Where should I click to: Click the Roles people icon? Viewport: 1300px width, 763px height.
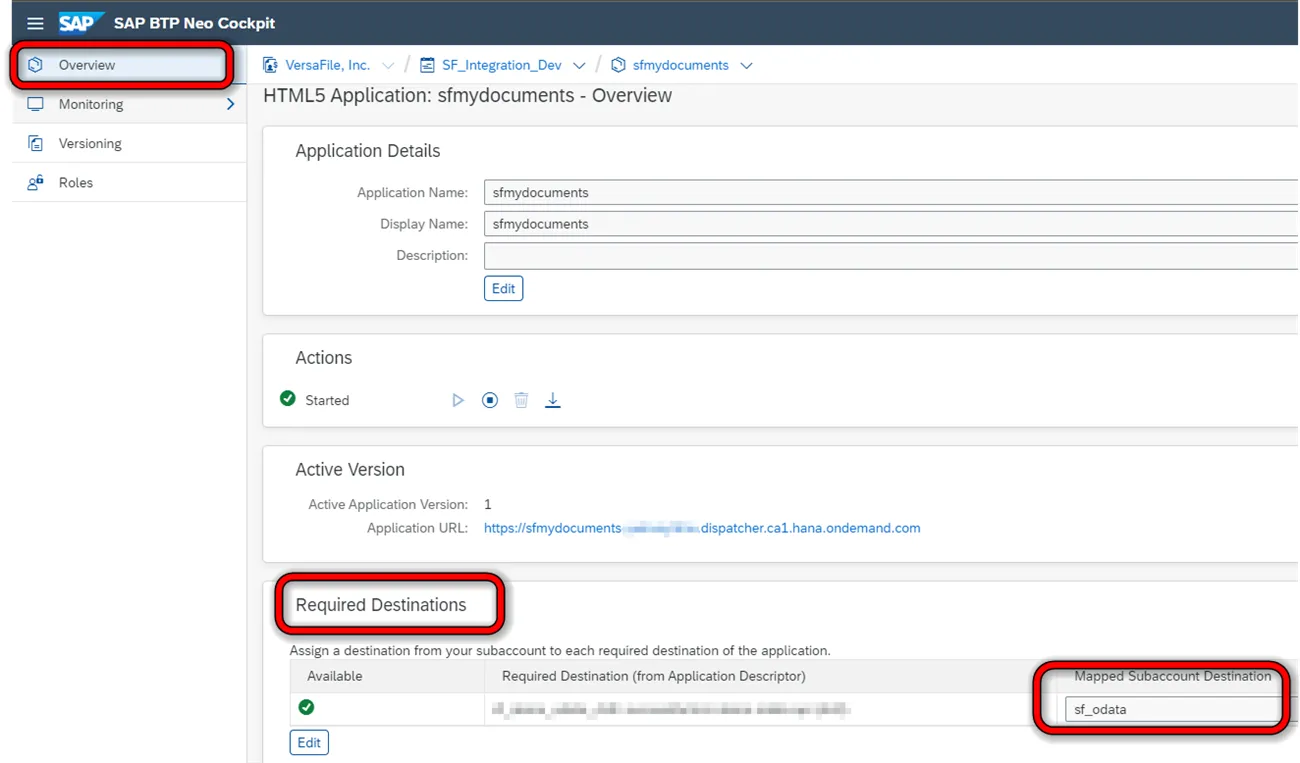tap(35, 183)
